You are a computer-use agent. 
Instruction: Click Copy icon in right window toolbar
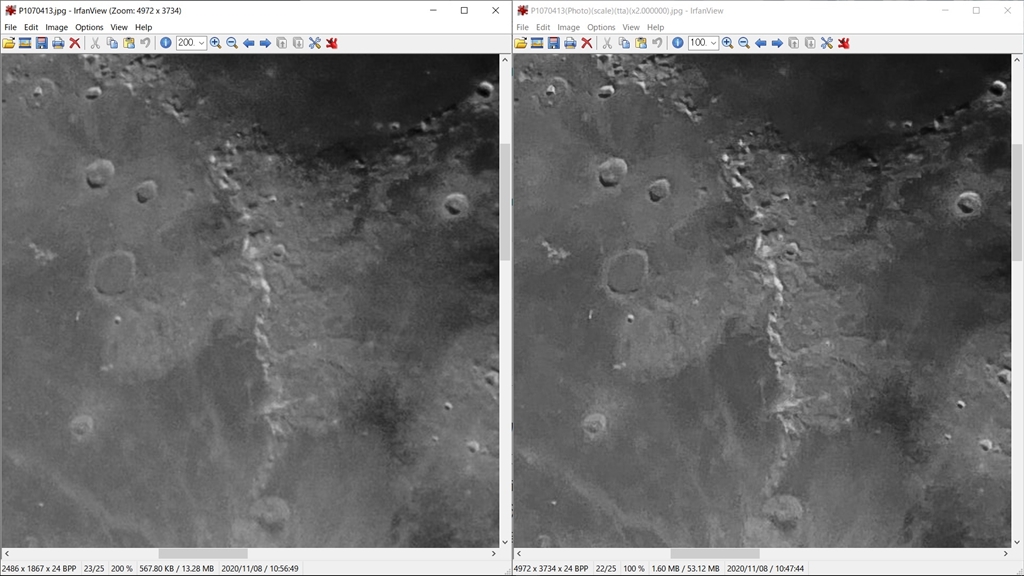tap(624, 43)
